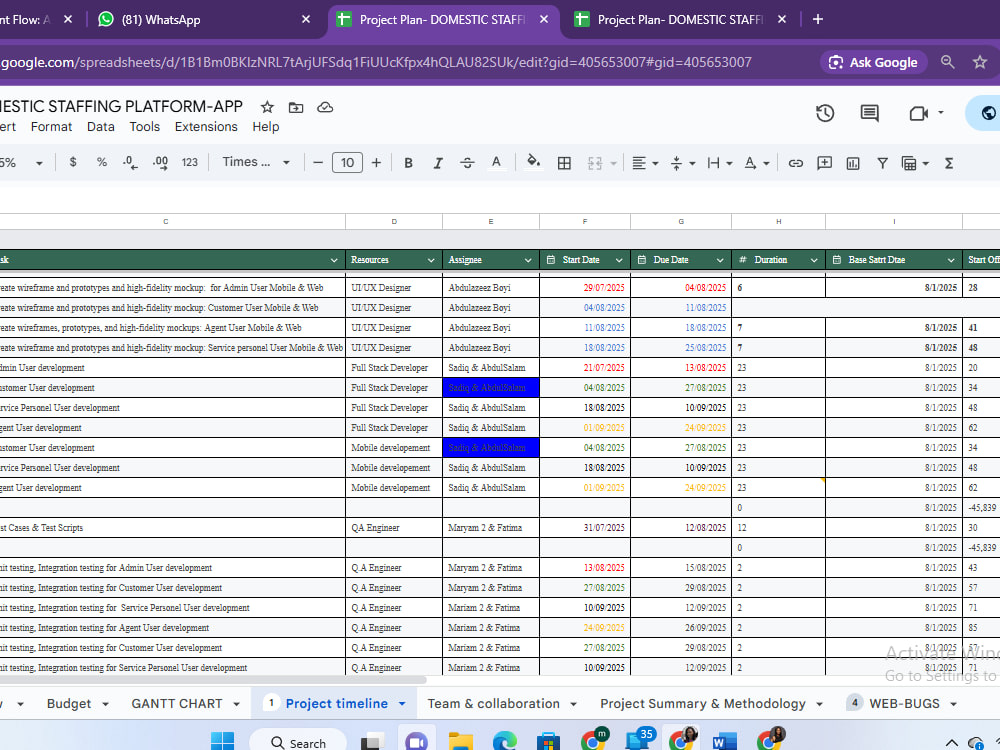
Task: Click the font size input field
Action: click(x=347, y=163)
